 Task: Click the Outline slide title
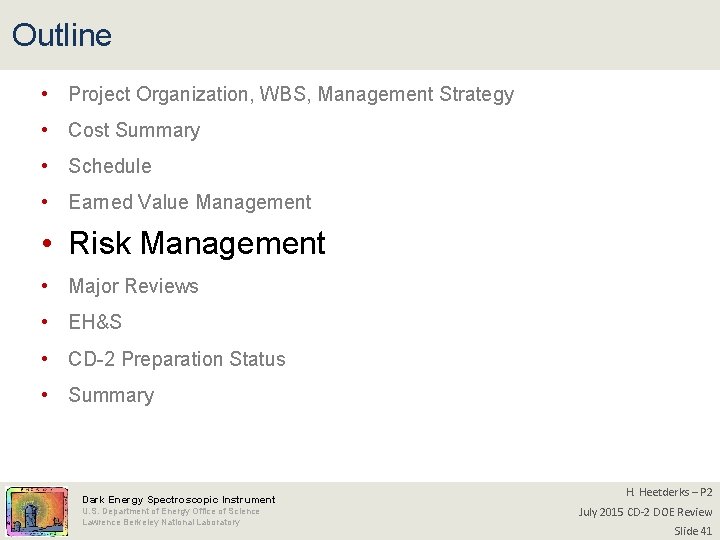[x=62, y=36]
